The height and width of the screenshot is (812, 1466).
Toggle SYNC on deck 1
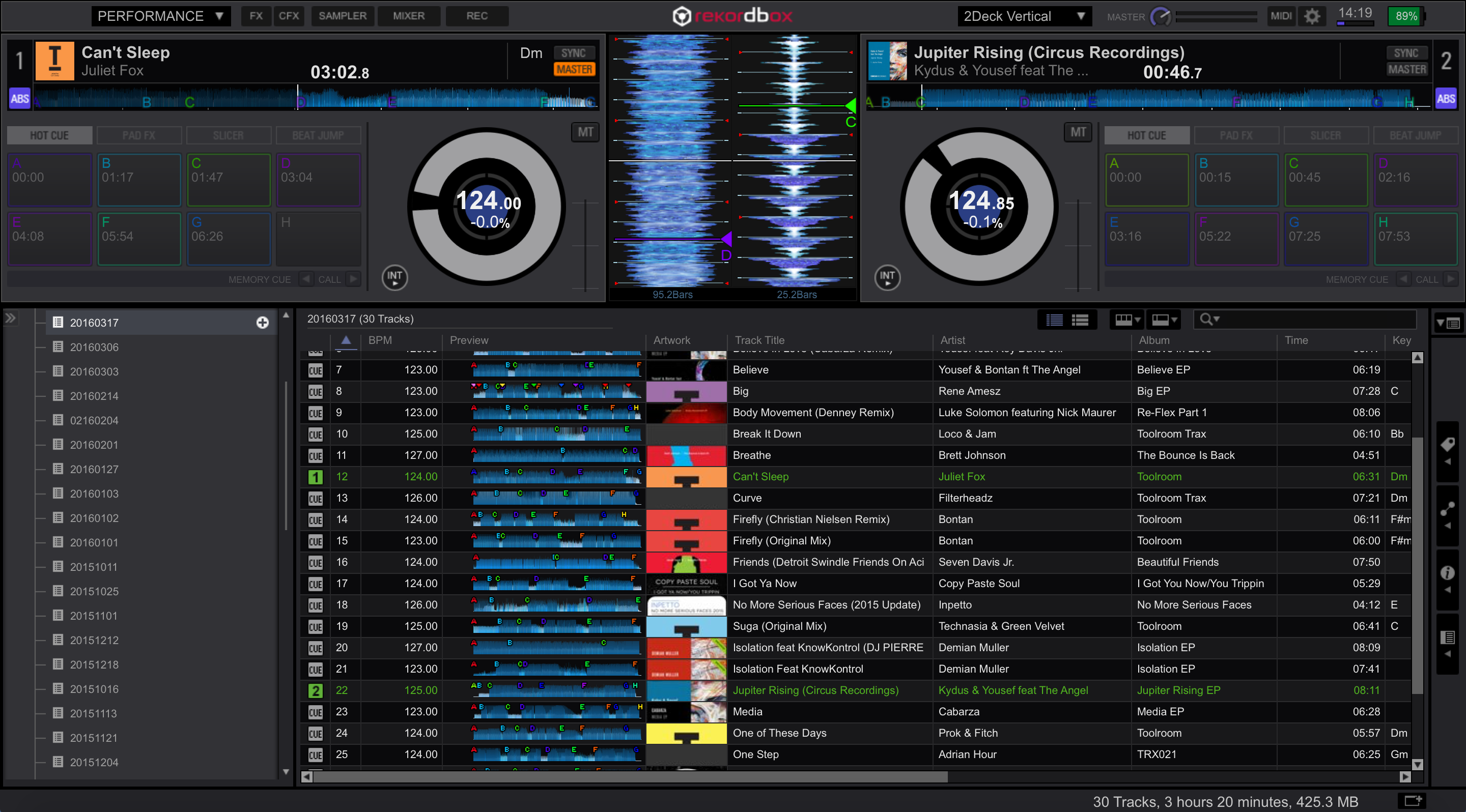(573, 53)
